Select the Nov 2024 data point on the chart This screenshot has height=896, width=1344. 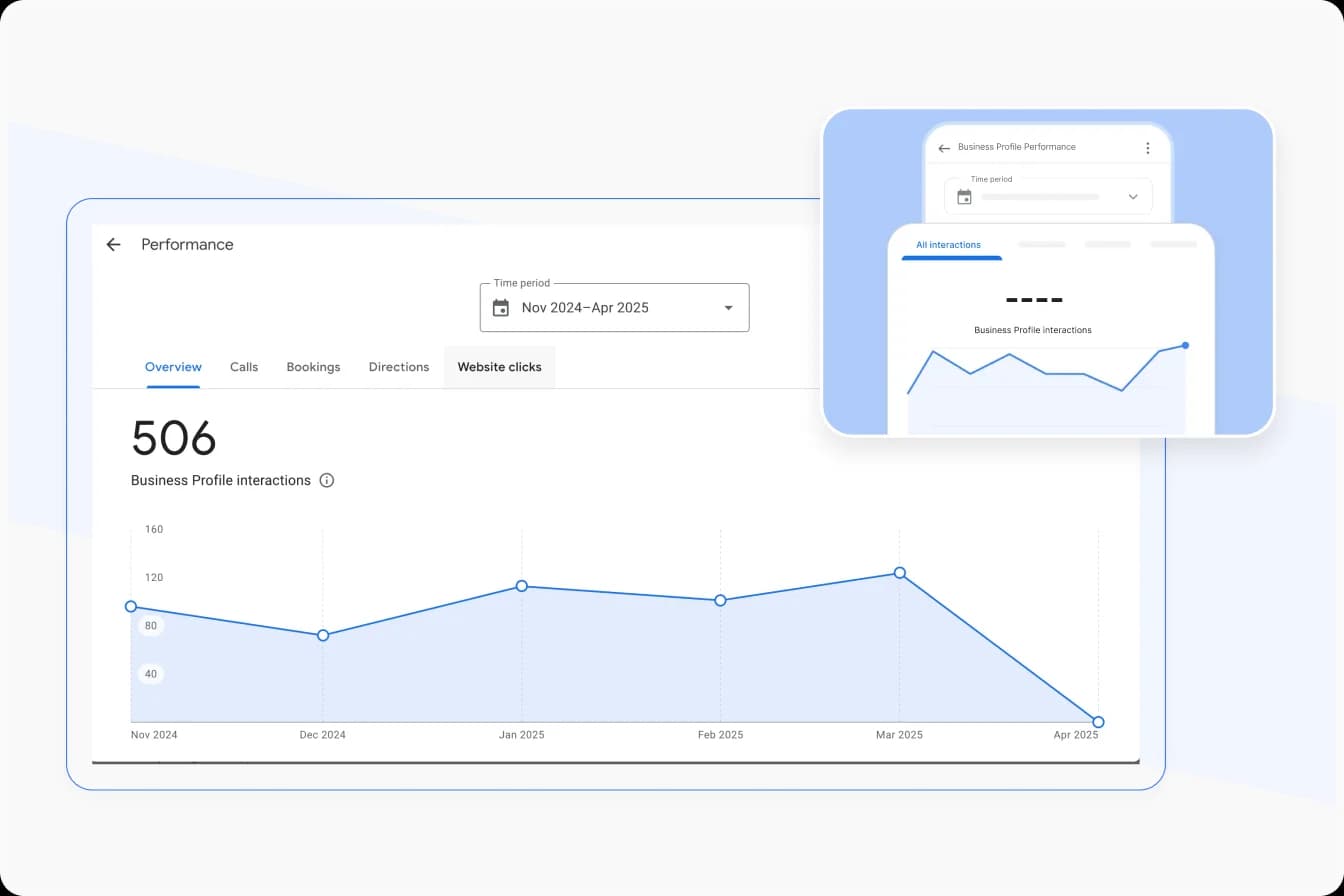[x=131, y=606]
